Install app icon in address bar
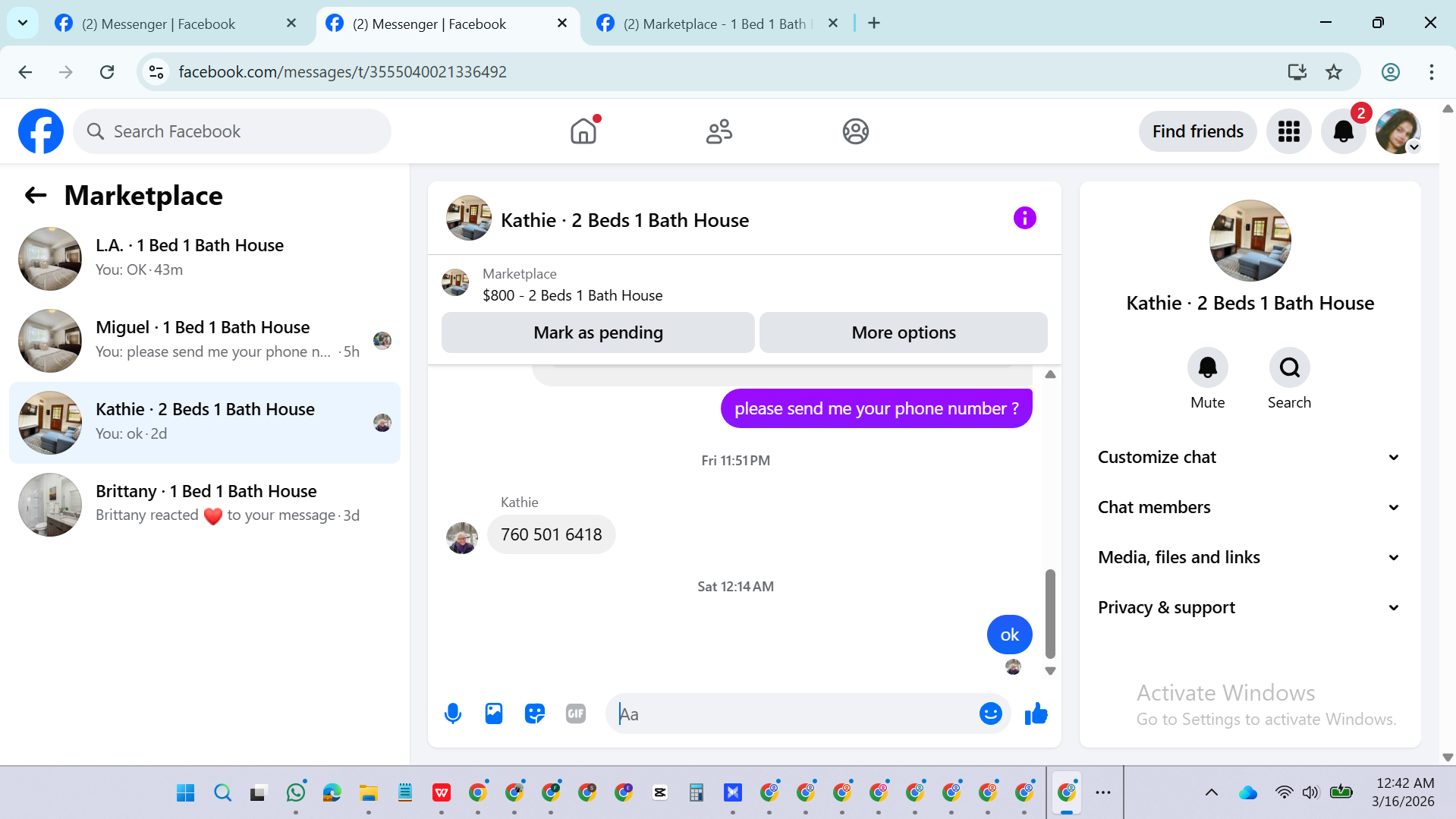 click(1297, 72)
